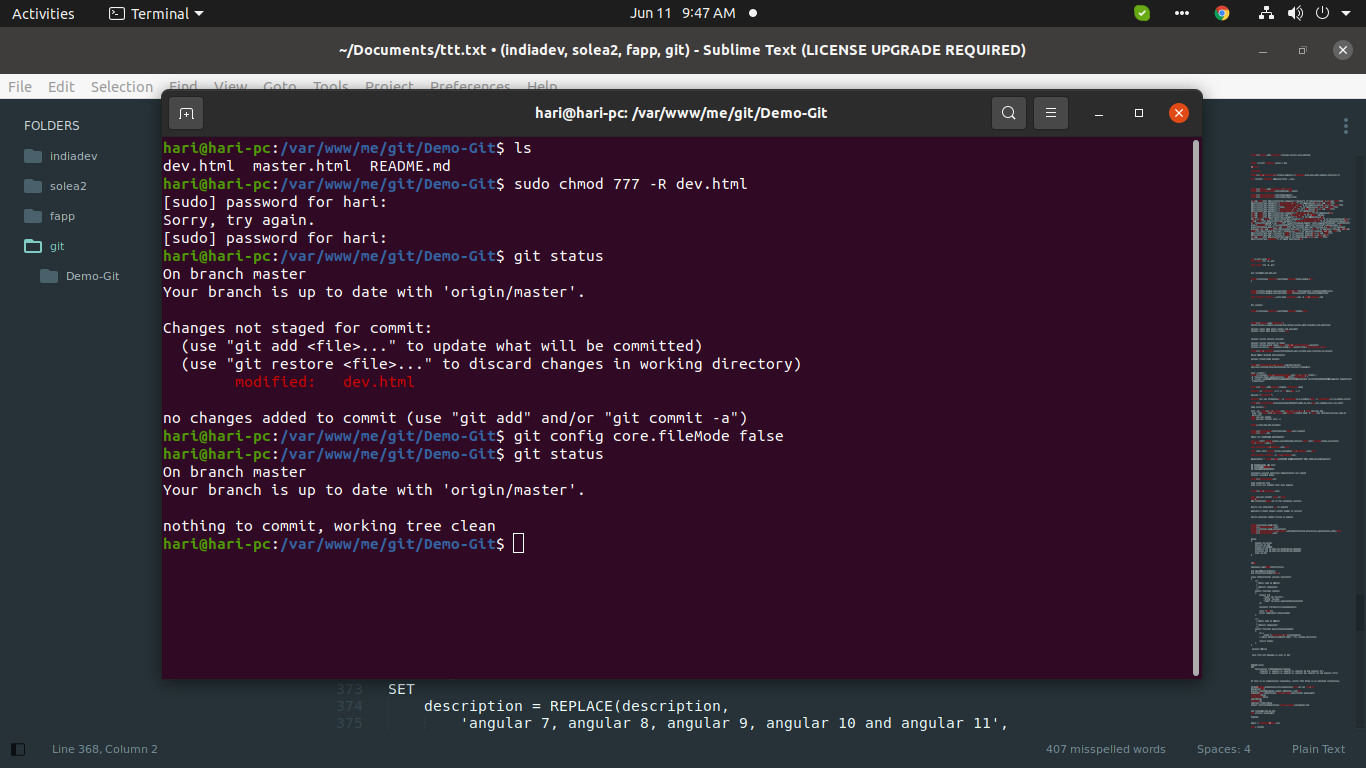Toggle the sidebar icon in status bar
Viewport: 1366px width, 768px height.
18,749
